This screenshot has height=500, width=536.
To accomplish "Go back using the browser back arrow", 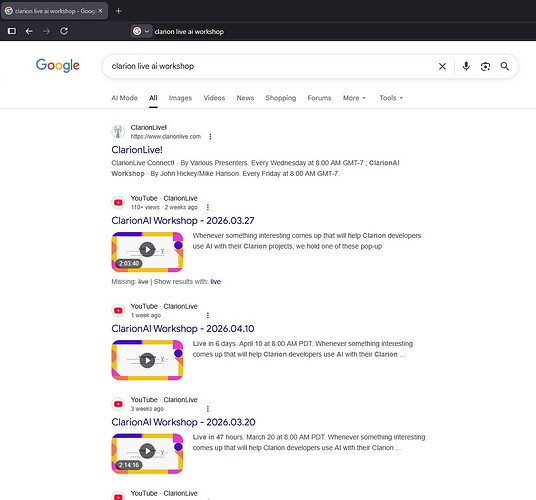I will click(29, 31).
